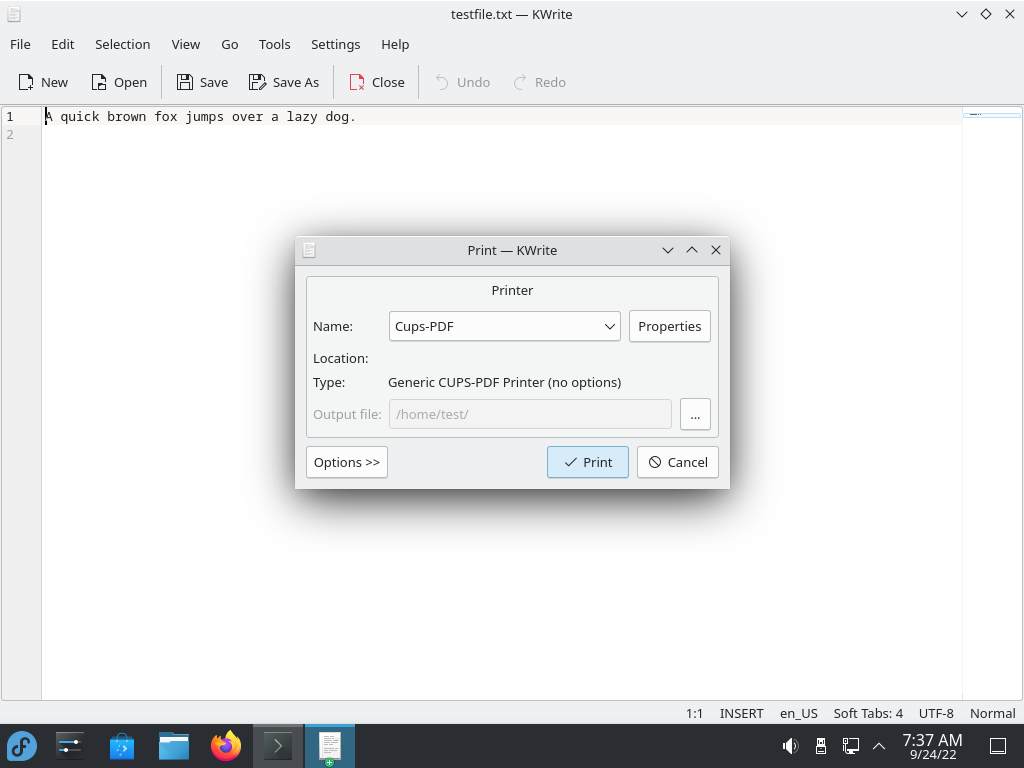Click the Show Desktop button
Screen dimensions: 1024x768
coord(998,746)
